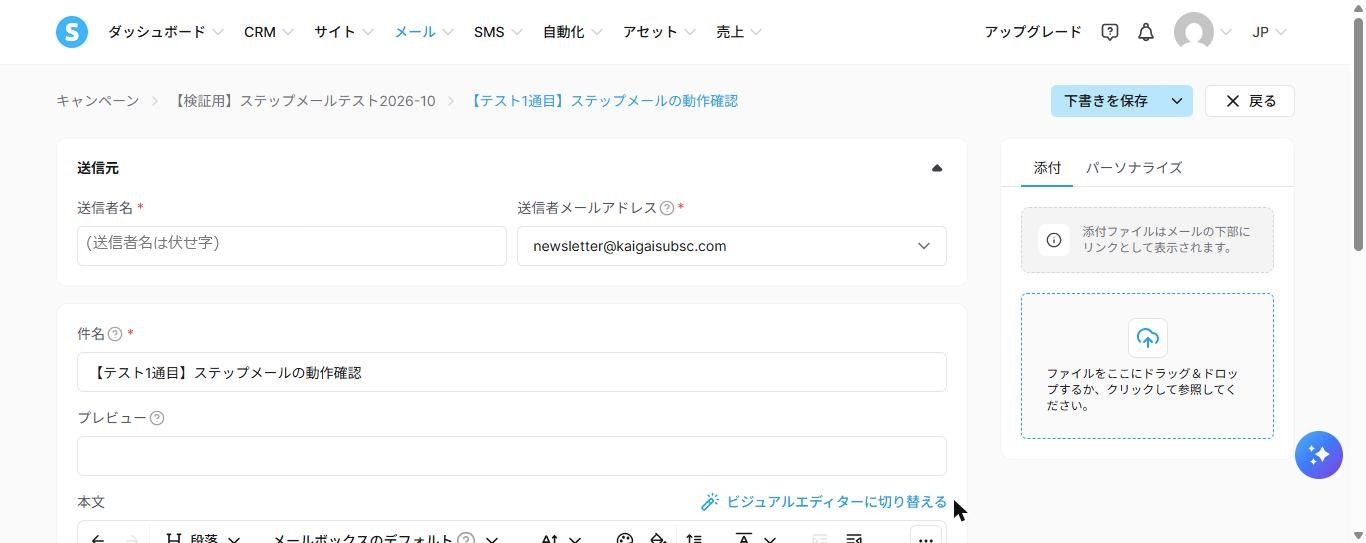
Task: Click the 送信元 section heading
Action: click(98, 168)
